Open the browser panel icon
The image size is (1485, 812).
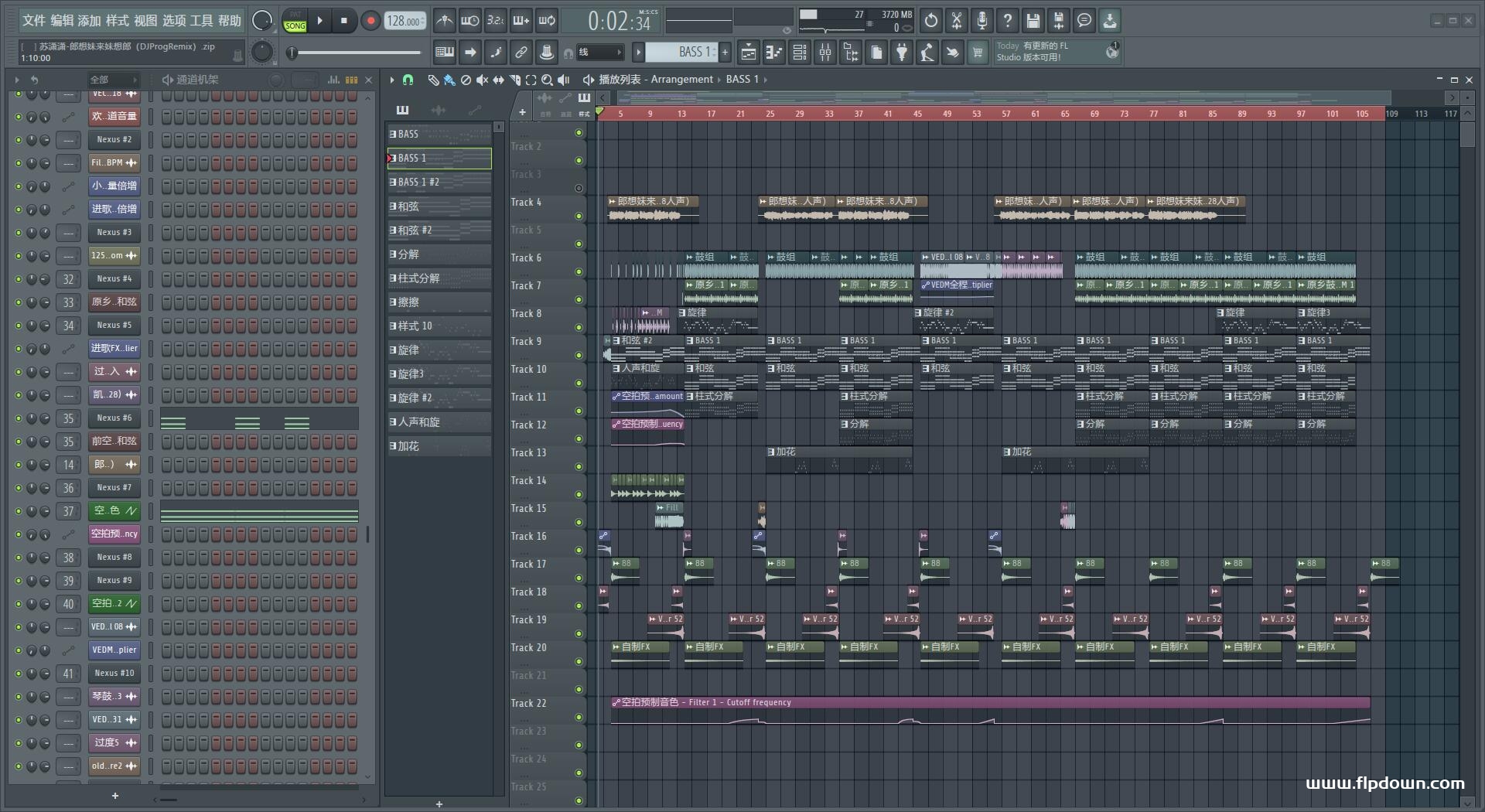point(851,53)
